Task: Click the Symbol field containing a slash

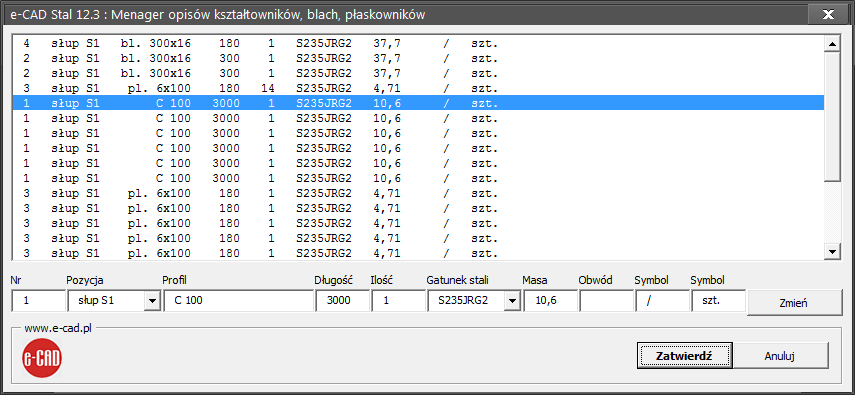Action: coord(663,301)
